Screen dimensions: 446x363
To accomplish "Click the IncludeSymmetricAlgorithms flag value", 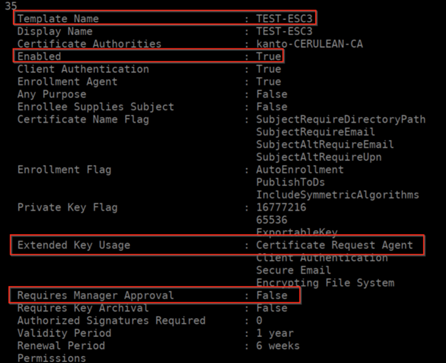I will [338, 195].
